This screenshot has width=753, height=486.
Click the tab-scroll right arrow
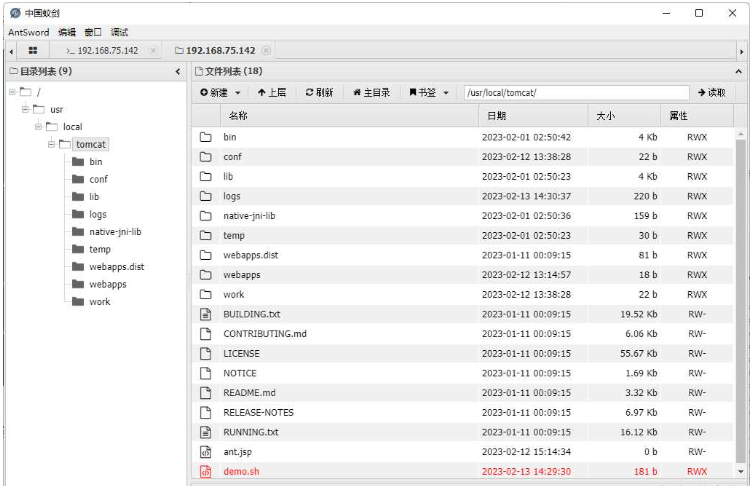point(741,51)
